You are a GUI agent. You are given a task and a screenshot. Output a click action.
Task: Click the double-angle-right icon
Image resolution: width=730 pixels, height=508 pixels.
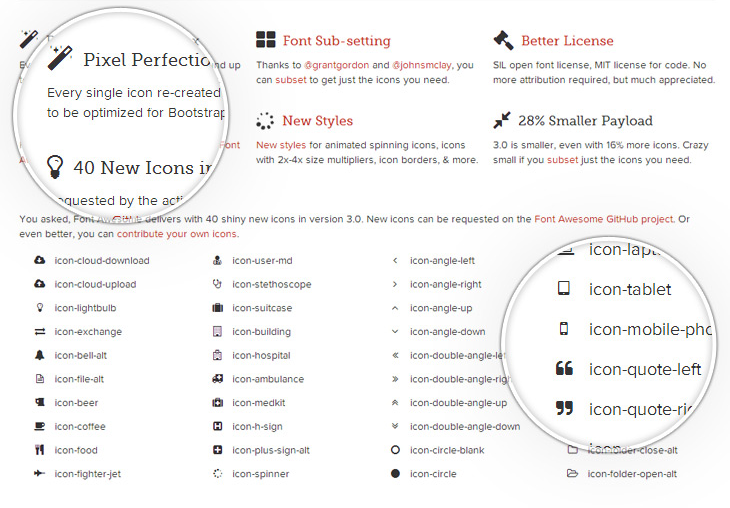coord(395,379)
